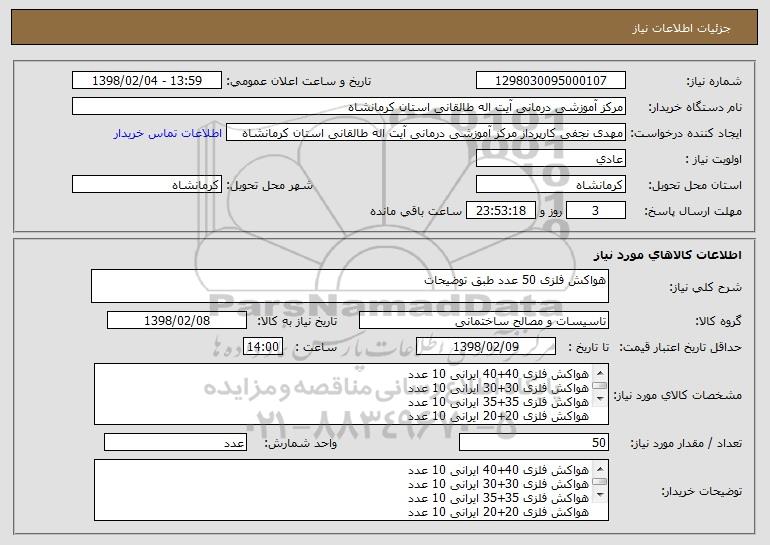Click the label مهلت ارسال پاسخ

point(693,211)
